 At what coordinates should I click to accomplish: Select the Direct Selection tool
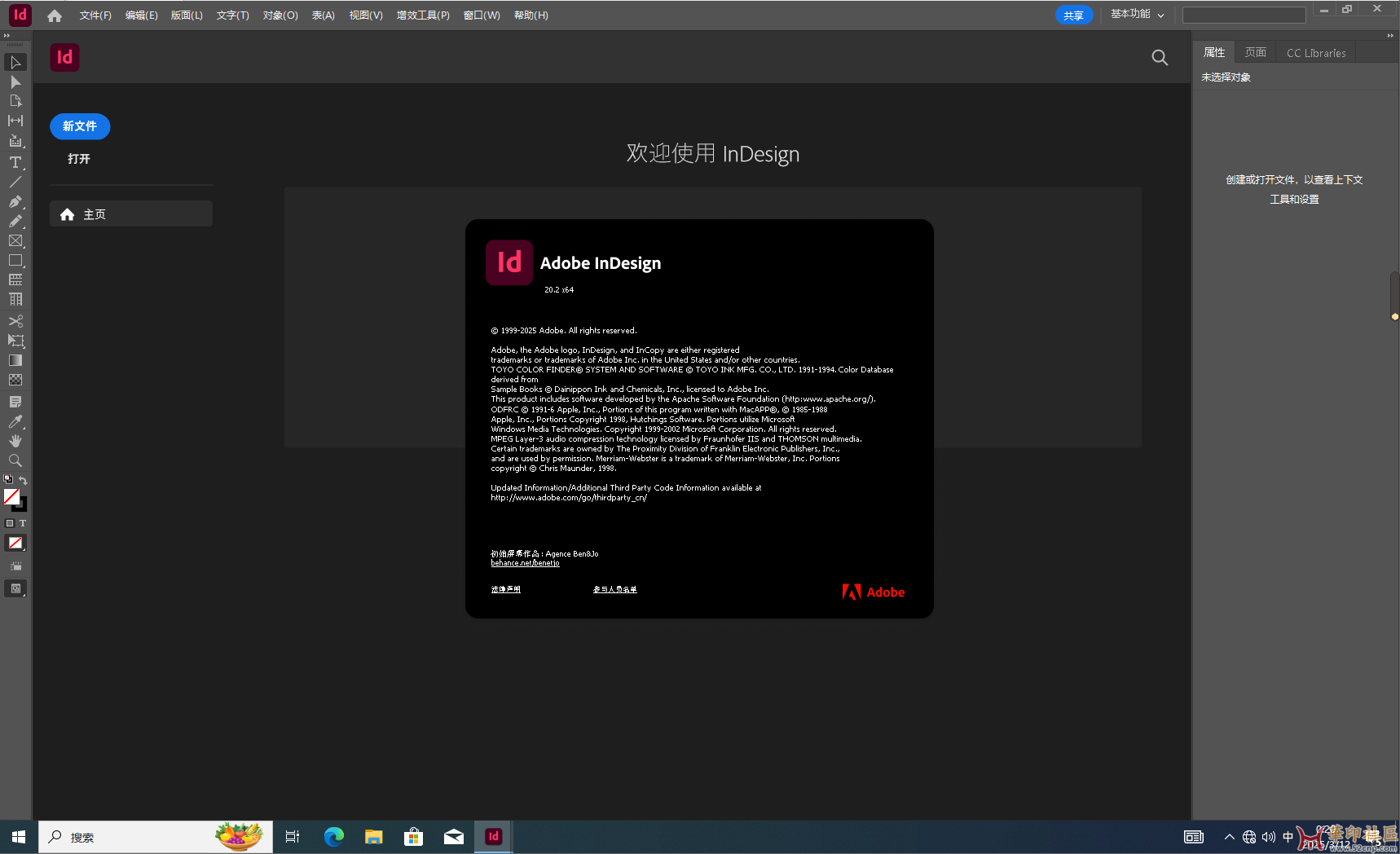pyautogui.click(x=15, y=82)
